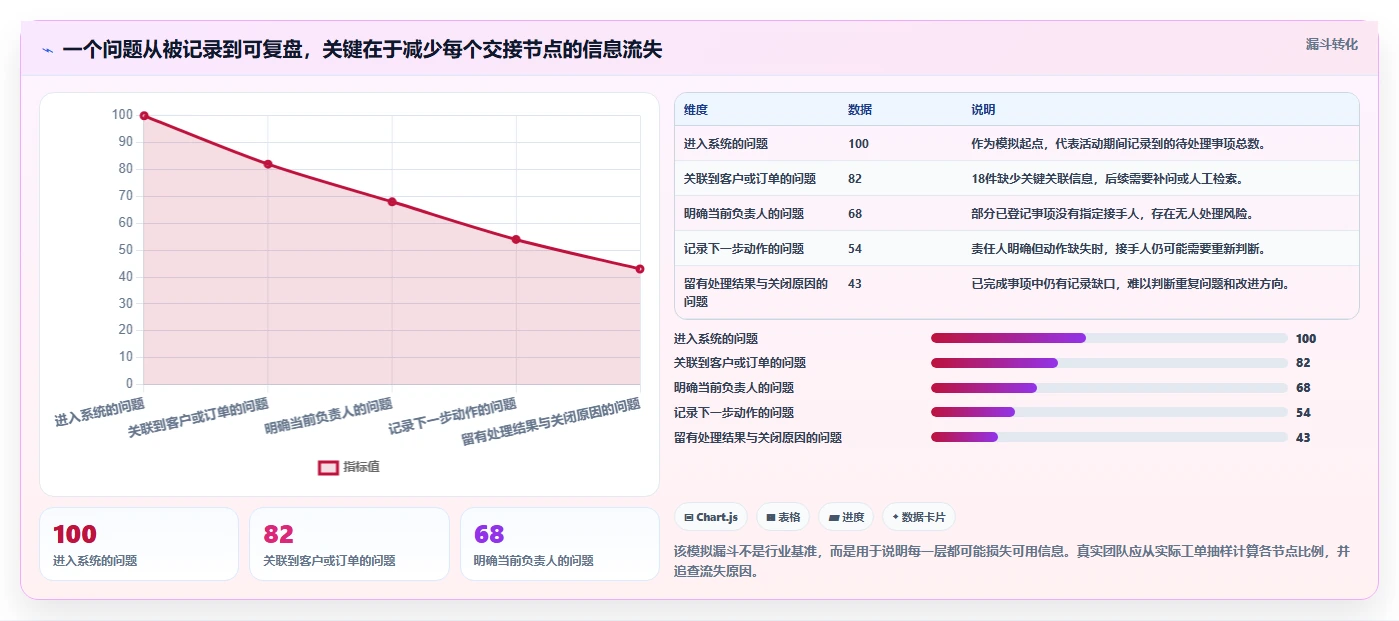Click the chart data point at 100
Image resolution: width=1399 pixels, height=621 pixels.
coord(144,116)
